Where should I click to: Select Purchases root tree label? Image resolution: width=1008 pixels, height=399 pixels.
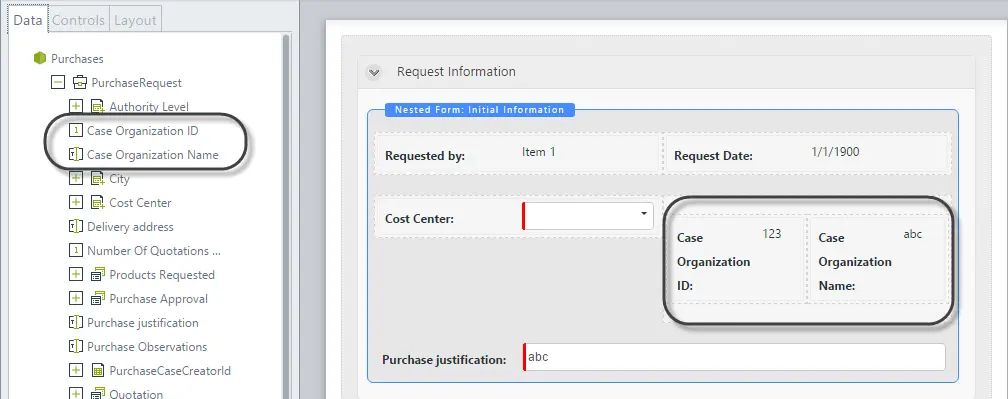click(x=77, y=58)
